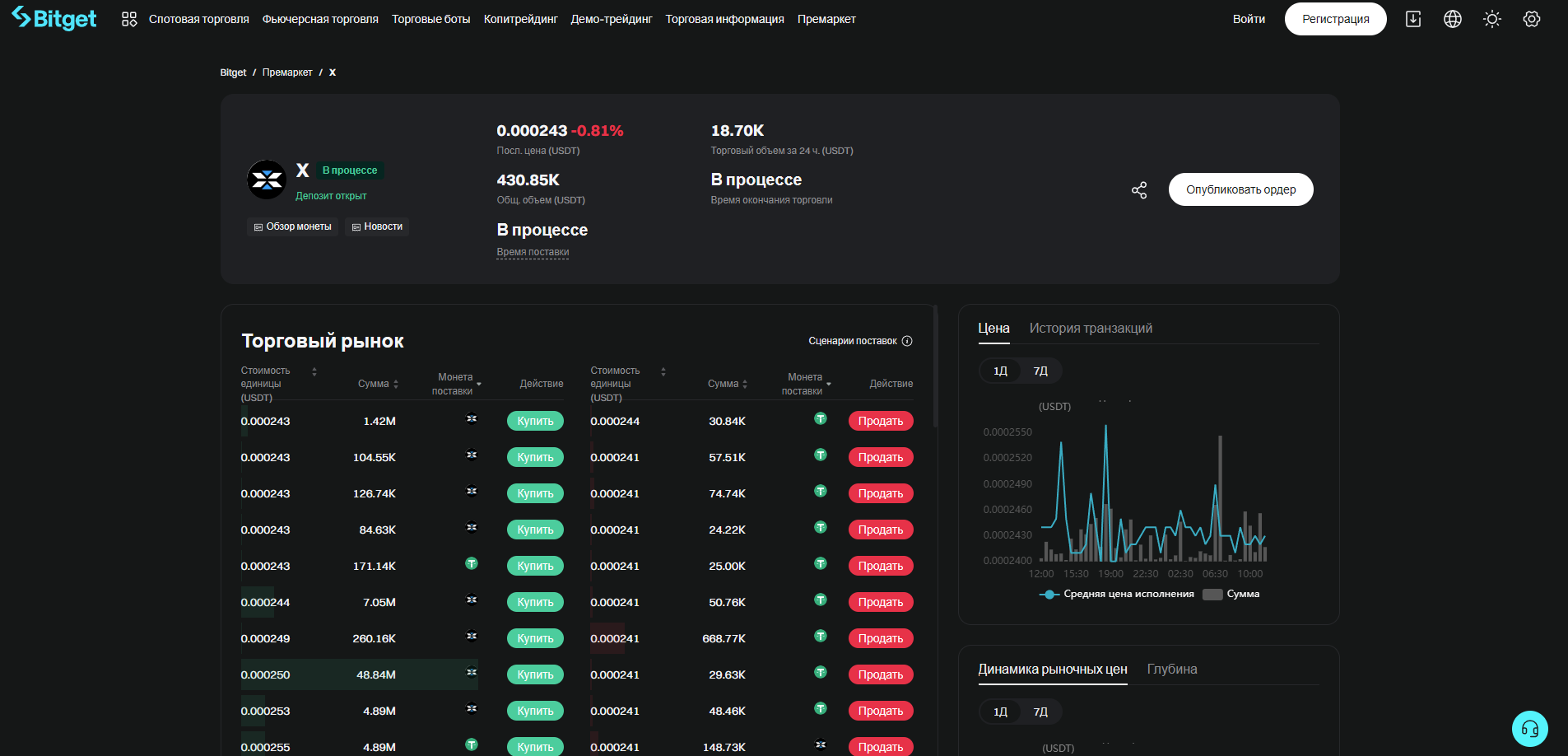This screenshot has height=756, width=1568.
Task: Click the USDT icon in 668.77K sell row
Action: [x=821, y=636]
